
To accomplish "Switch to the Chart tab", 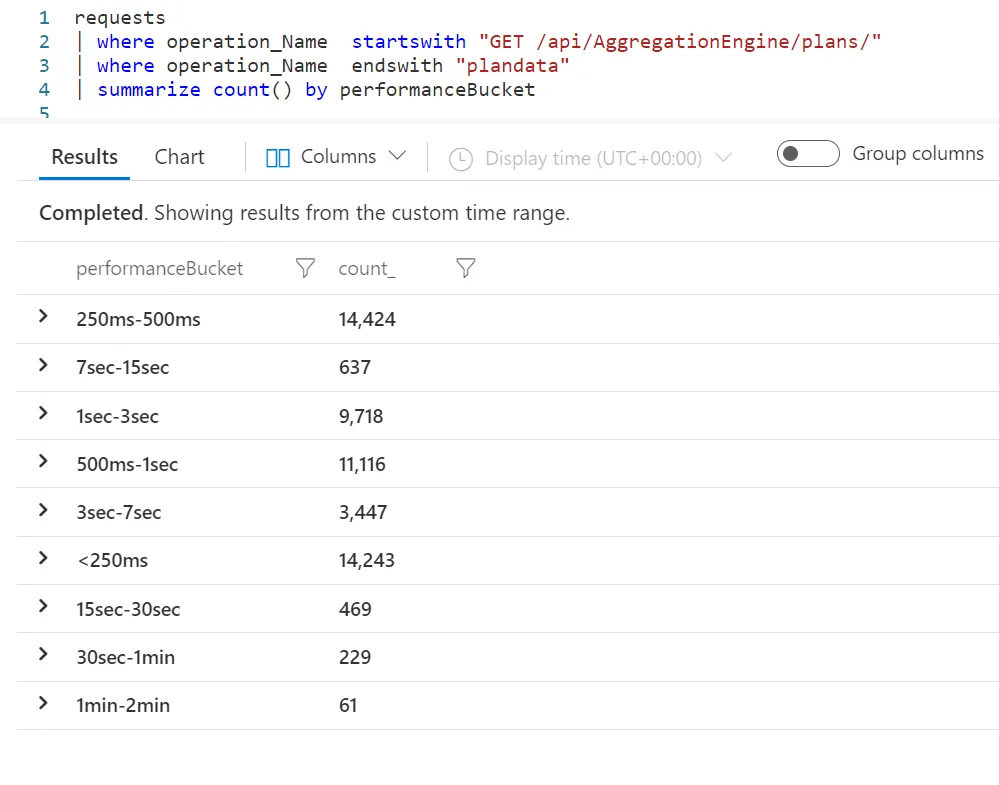I will (179, 157).
